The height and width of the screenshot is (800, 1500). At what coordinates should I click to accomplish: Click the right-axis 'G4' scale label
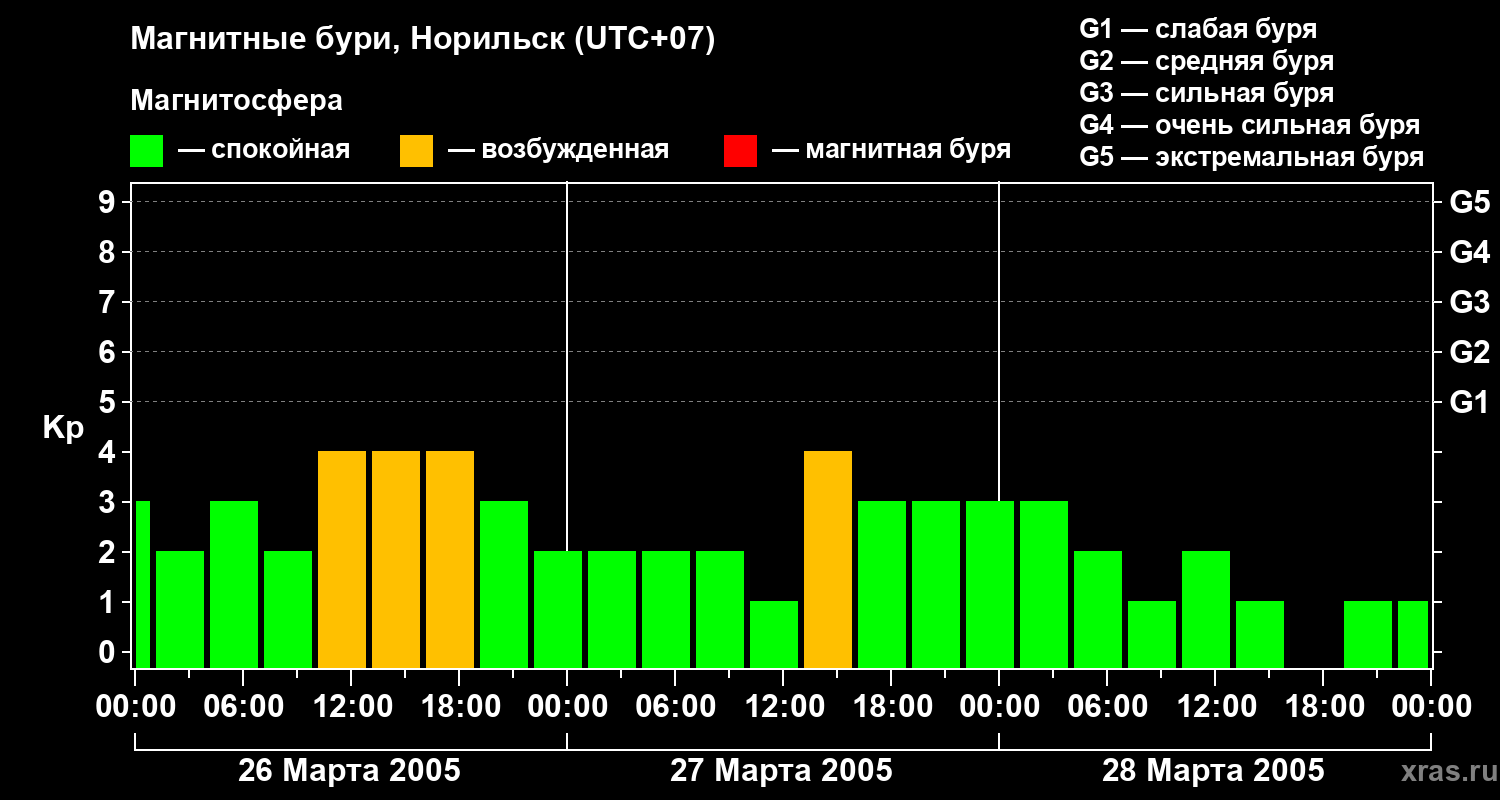[1469, 252]
